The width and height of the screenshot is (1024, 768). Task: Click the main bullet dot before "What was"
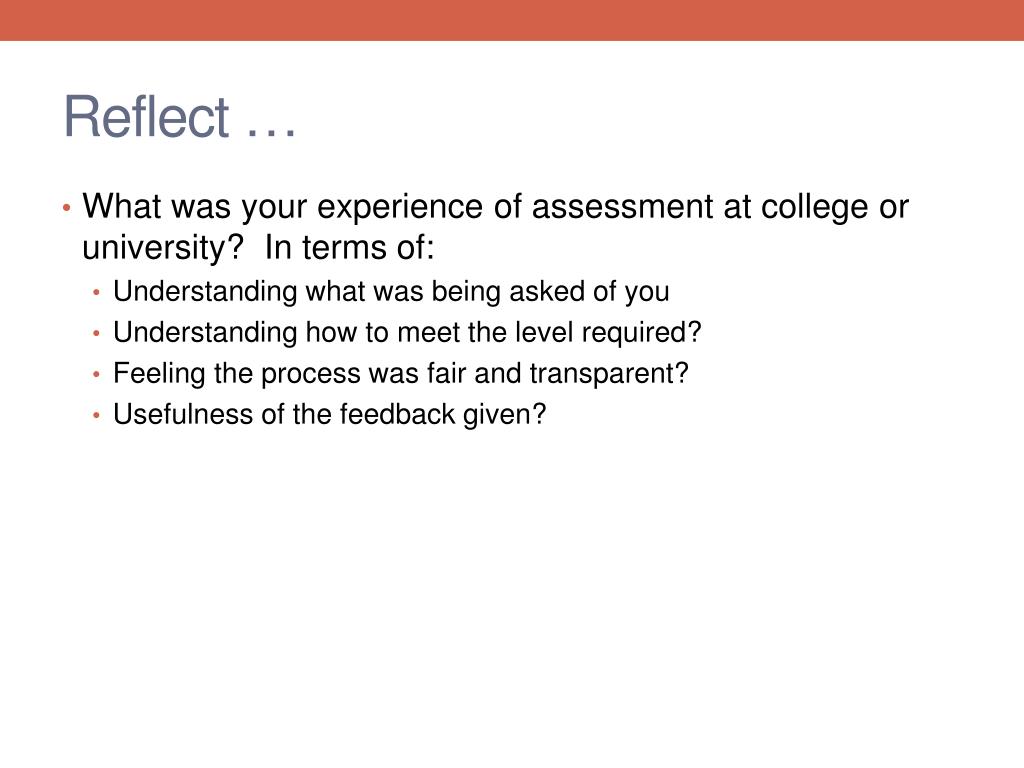click(67, 208)
